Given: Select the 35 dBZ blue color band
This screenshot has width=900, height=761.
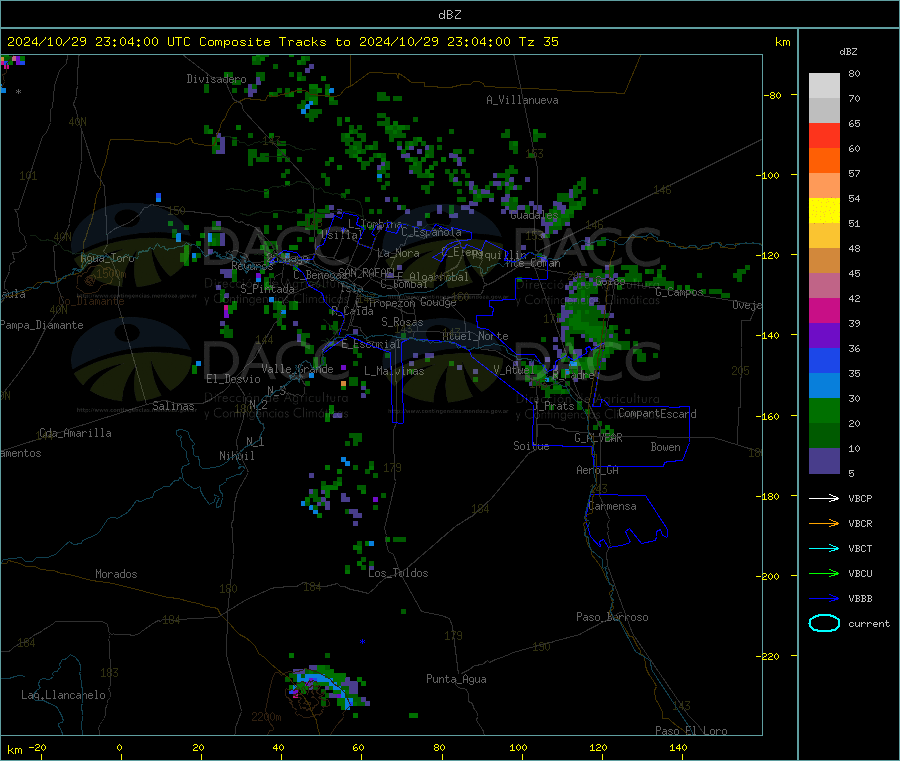Looking at the screenshot, I should tap(824, 386).
